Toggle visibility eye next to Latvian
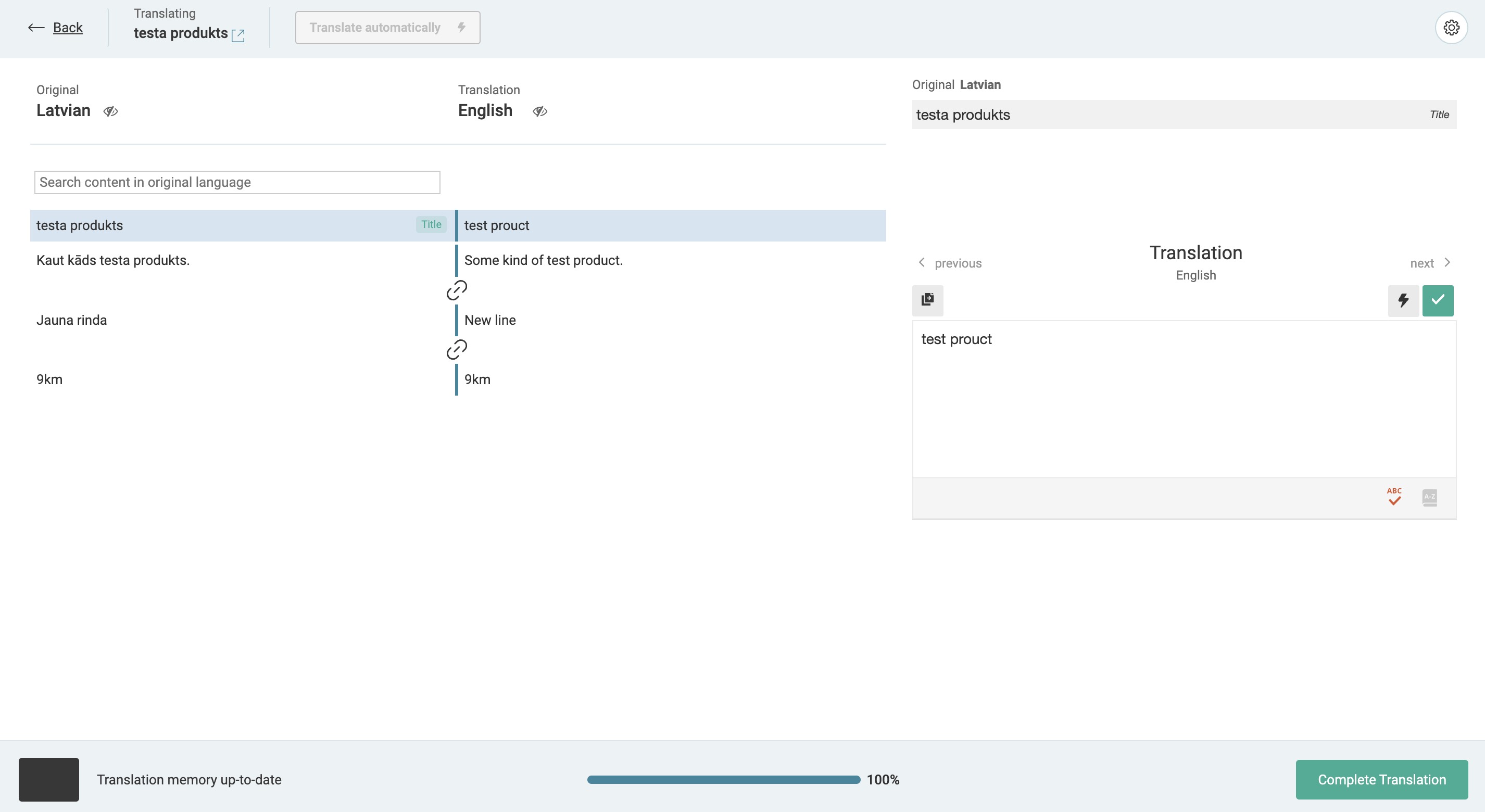Viewport: 1485px width, 812px height. pos(111,111)
